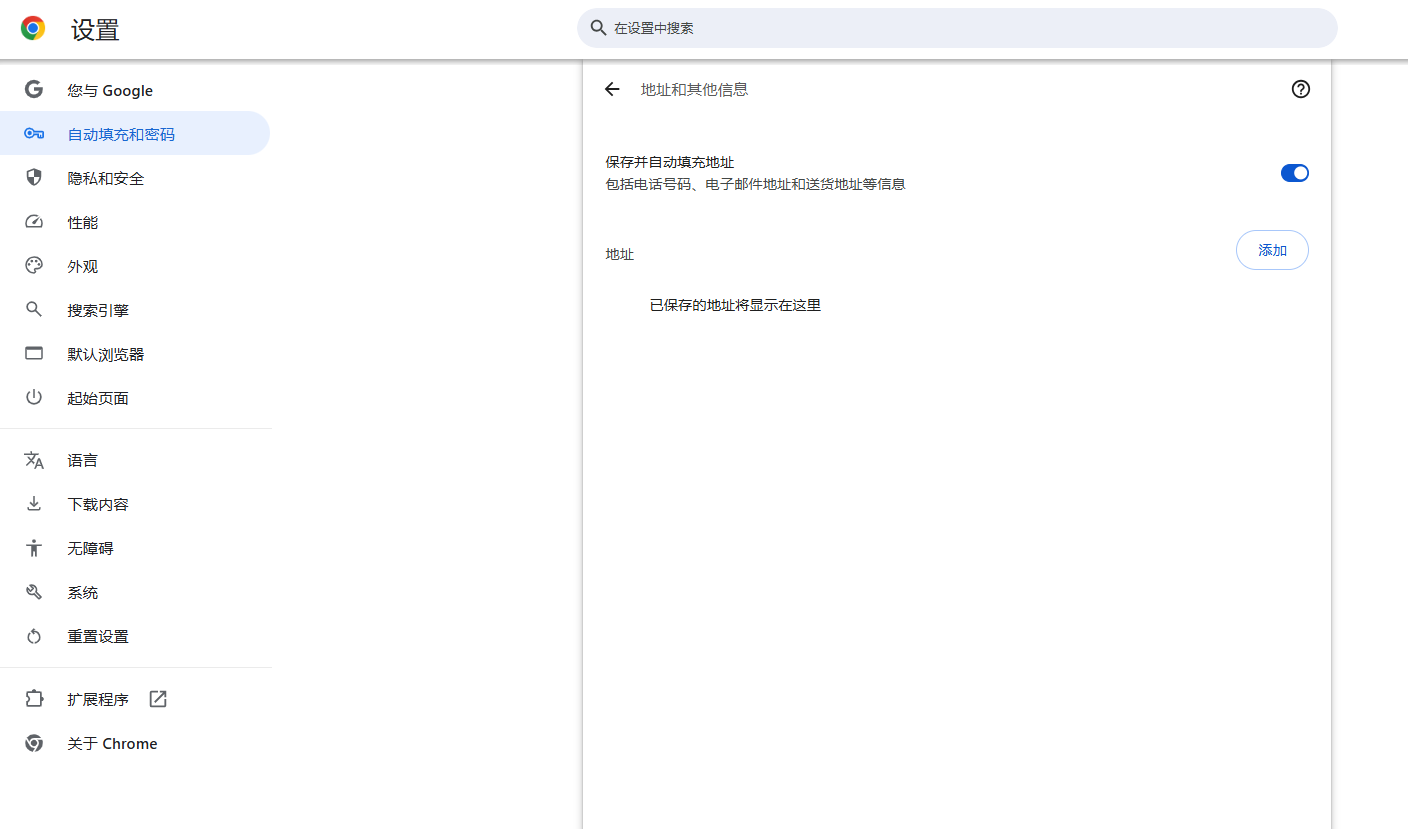
Task: Click the magnifier icon for 搜索引擎
Action: click(x=34, y=310)
